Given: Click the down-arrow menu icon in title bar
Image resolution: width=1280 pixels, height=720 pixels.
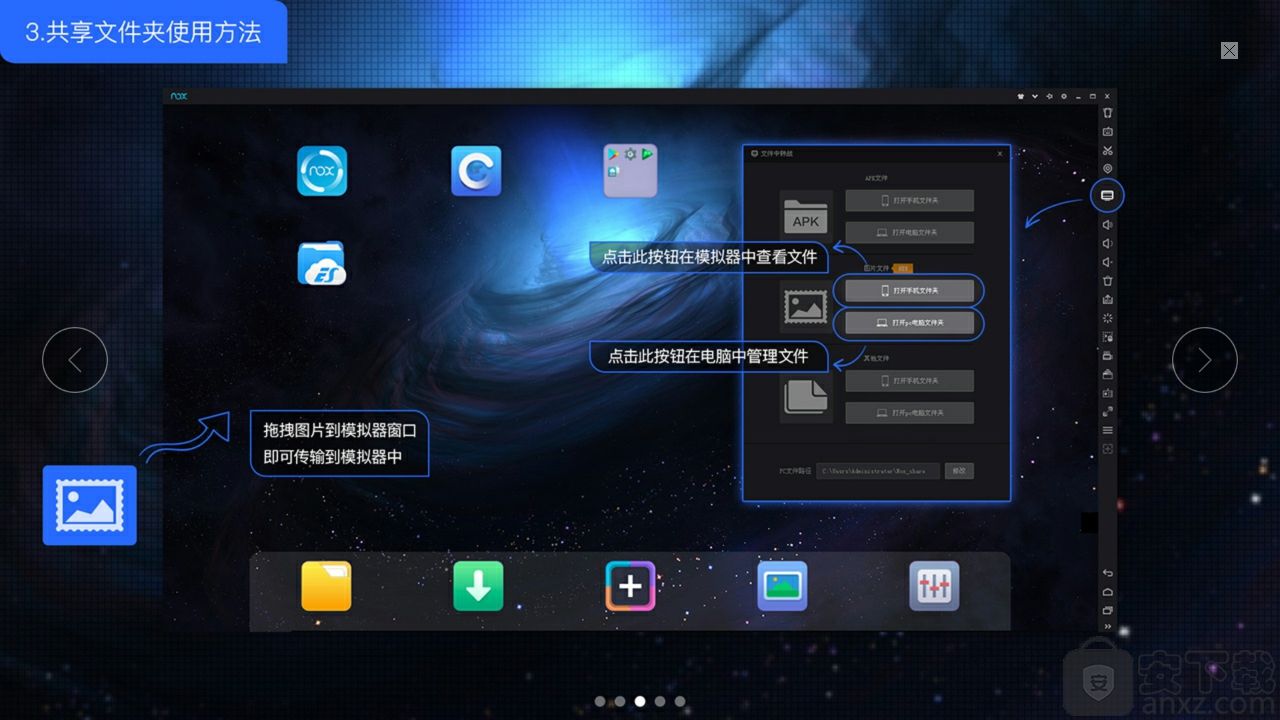Looking at the screenshot, I should tap(1035, 96).
